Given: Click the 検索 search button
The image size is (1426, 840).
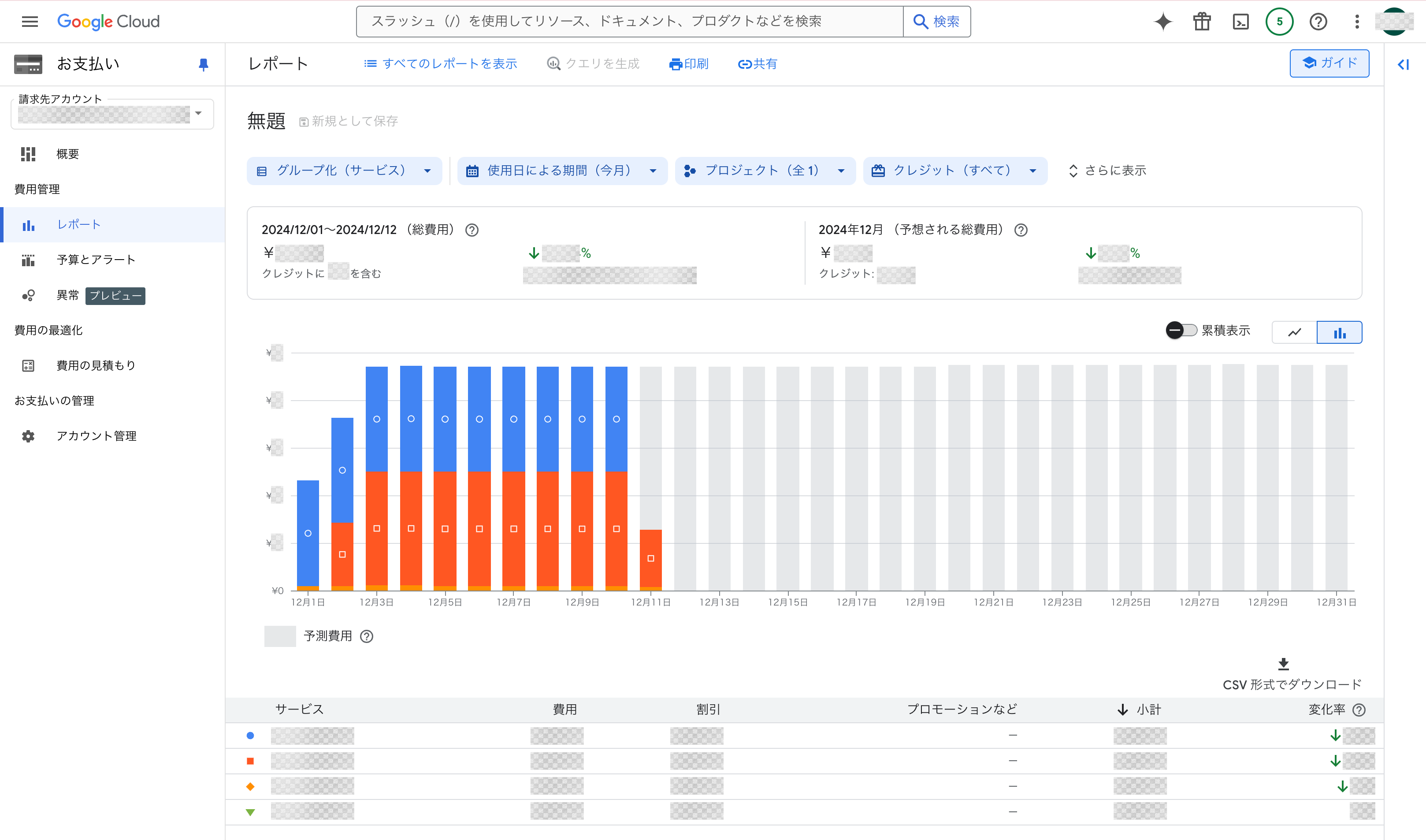Looking at the screenshot, I should click(x=937, y=22).
